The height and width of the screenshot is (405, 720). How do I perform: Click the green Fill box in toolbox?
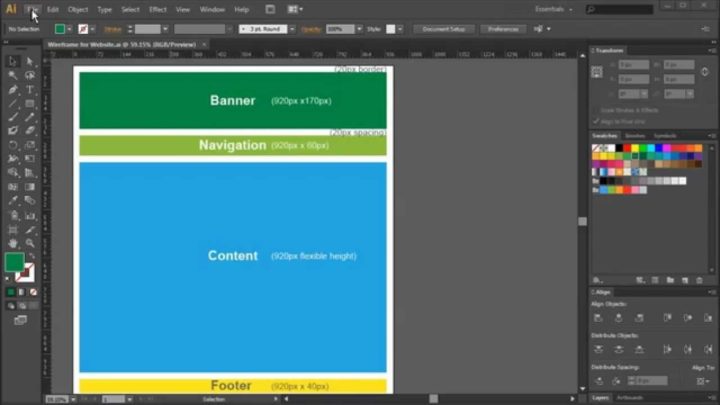14,262
